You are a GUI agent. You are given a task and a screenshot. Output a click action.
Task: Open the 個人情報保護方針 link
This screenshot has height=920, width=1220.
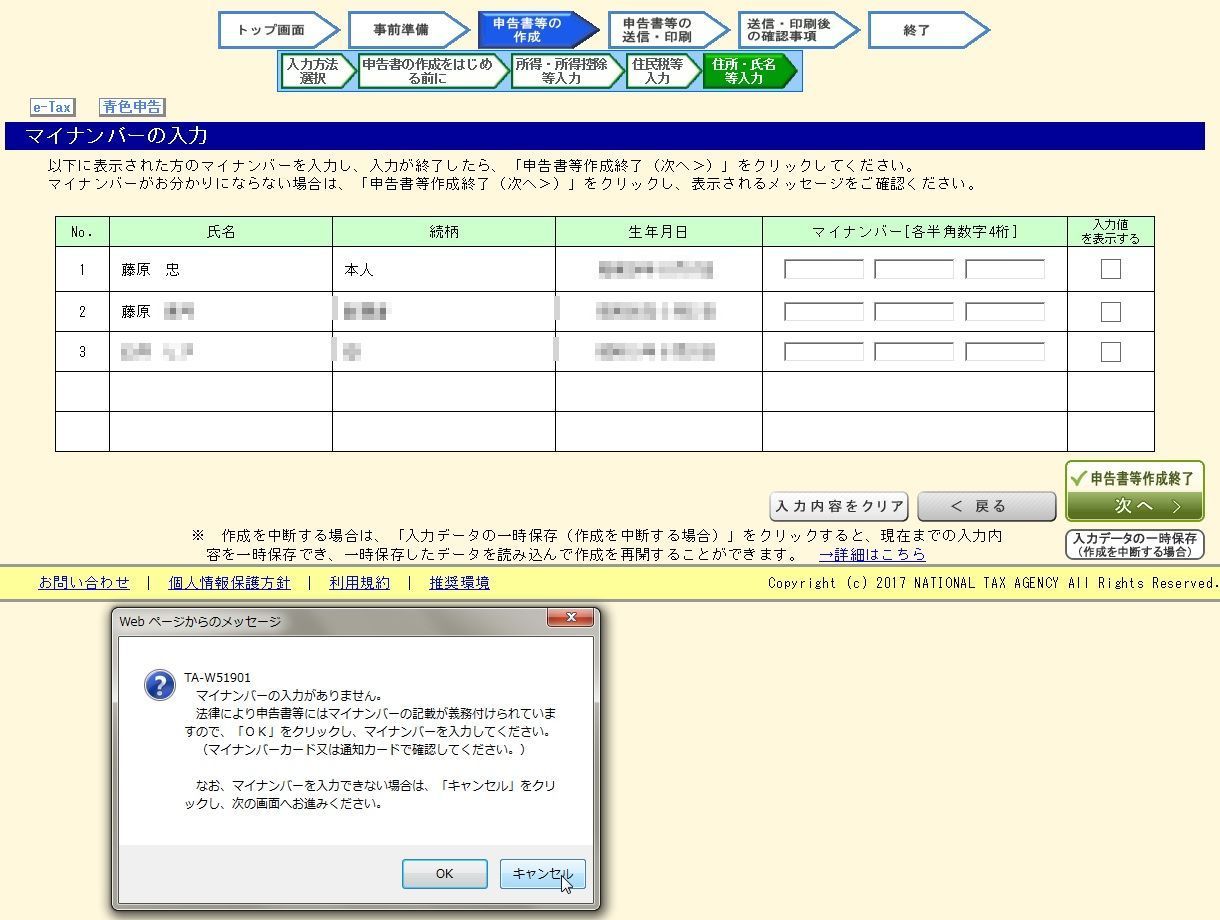229,583
